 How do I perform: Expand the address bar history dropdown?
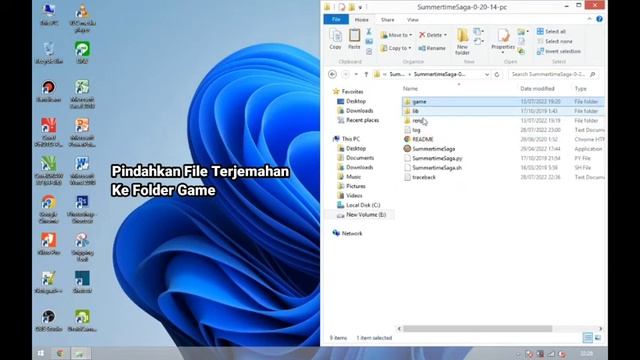click(x=487, y=75)
